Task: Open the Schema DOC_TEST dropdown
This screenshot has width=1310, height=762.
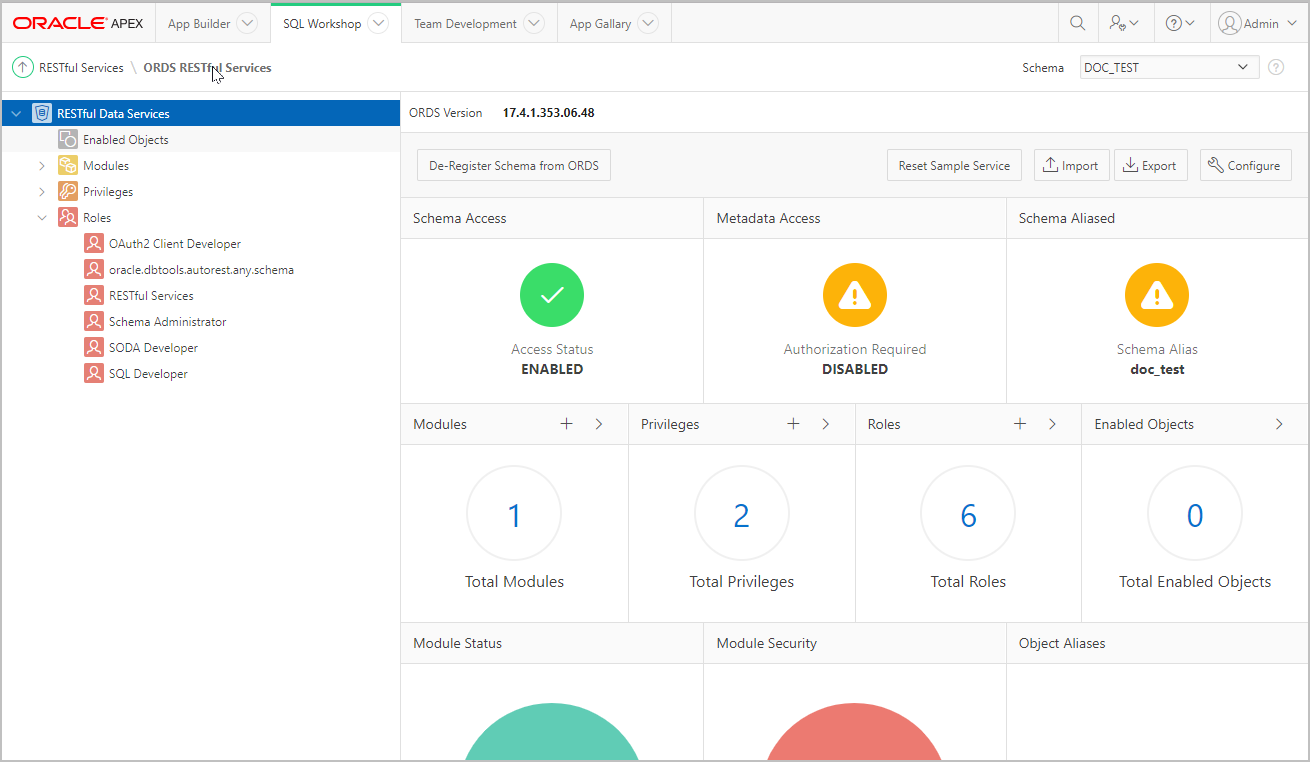Action: click(1168, 68)
